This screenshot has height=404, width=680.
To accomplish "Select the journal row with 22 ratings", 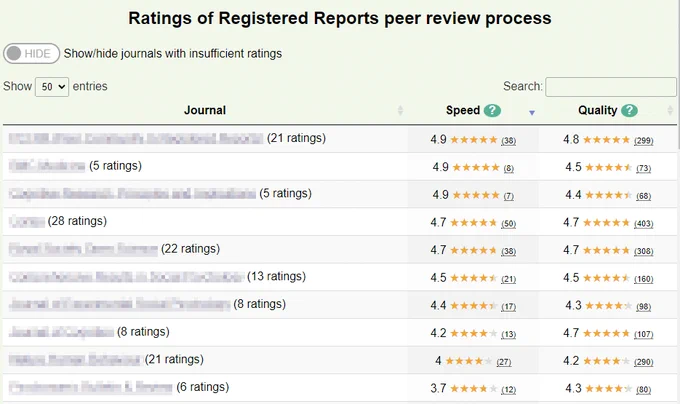I will point(340,249).
